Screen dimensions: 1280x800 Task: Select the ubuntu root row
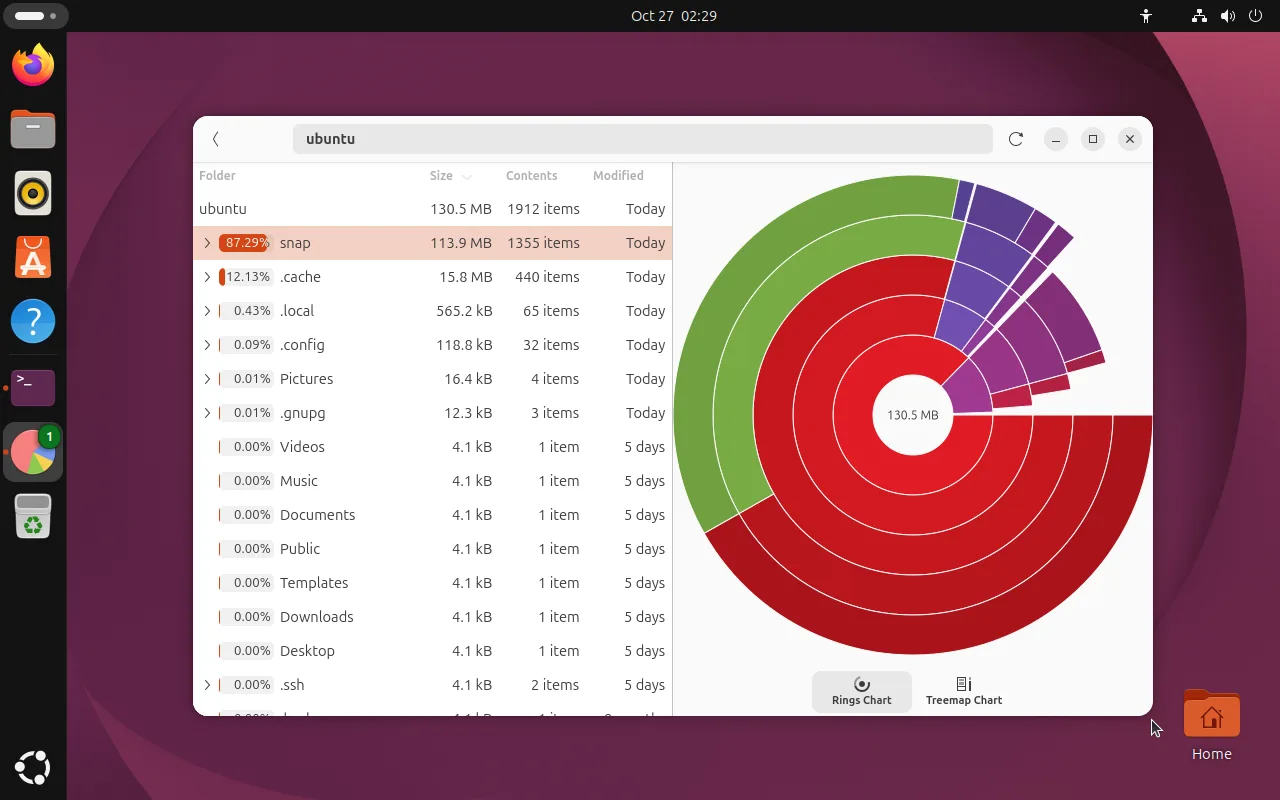[x=432, y=209]
